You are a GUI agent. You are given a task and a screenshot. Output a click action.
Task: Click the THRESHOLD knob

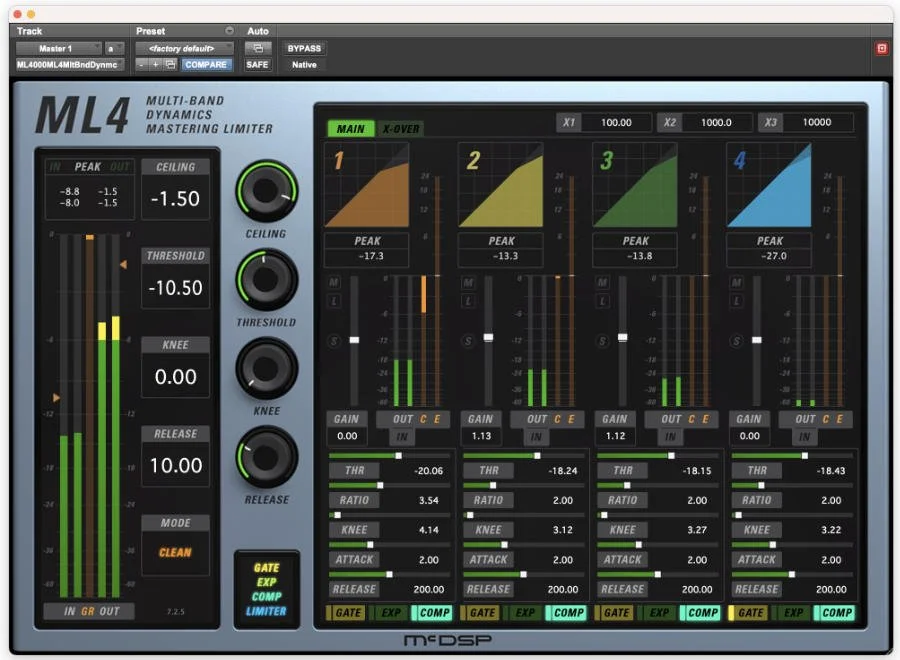pyautogui.click(x=266, y=280)
